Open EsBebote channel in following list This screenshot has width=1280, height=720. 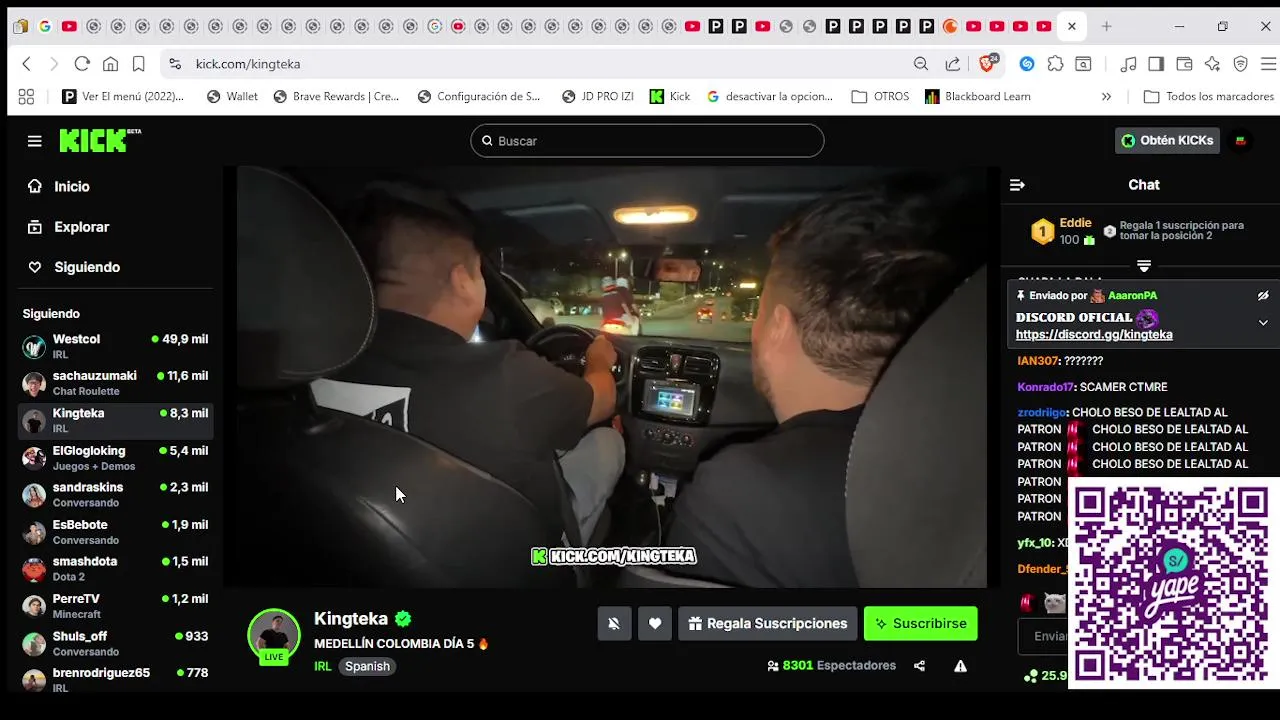(115, 532)
